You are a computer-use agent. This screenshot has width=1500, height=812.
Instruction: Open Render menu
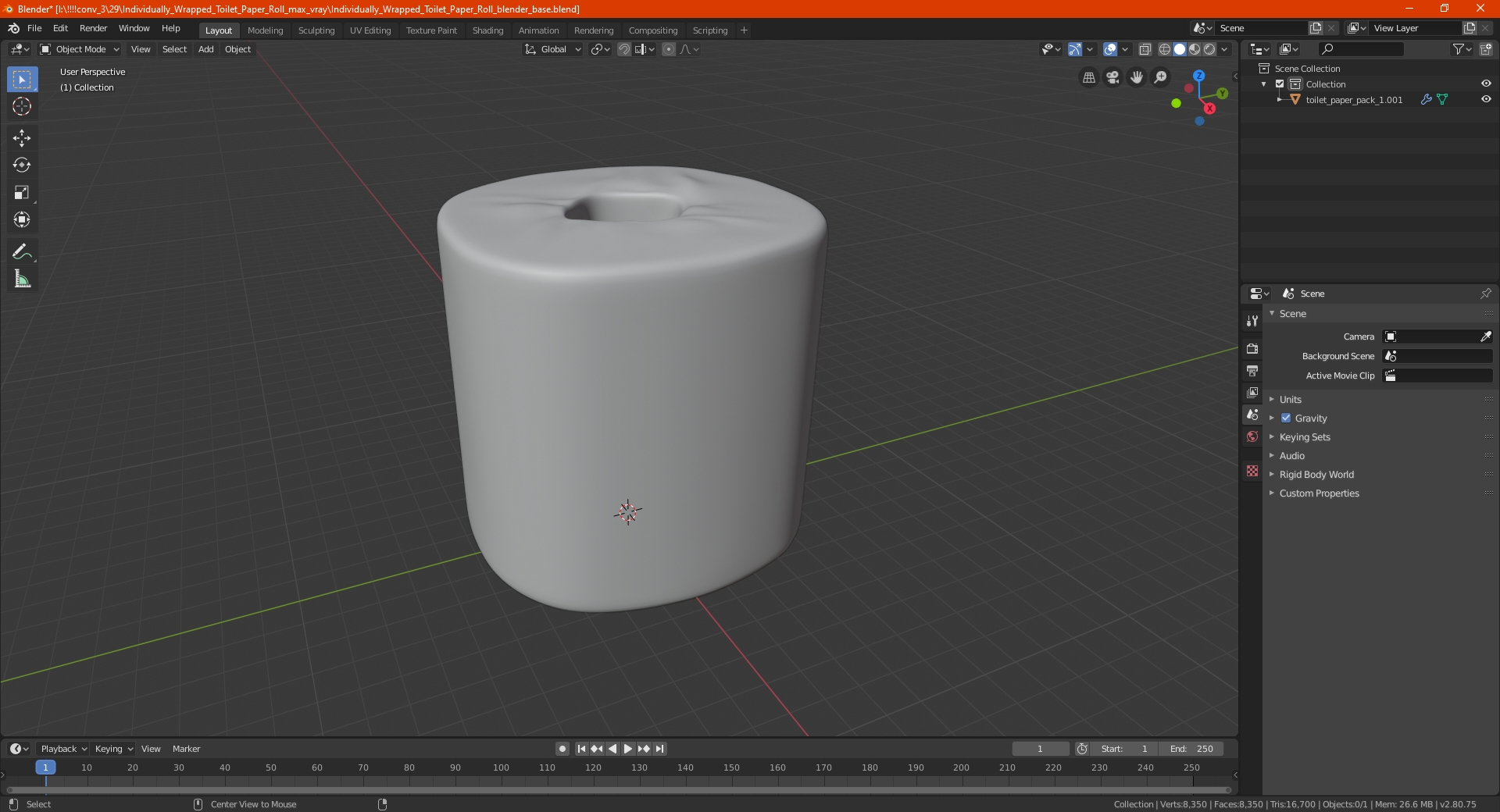coord(93,28)
